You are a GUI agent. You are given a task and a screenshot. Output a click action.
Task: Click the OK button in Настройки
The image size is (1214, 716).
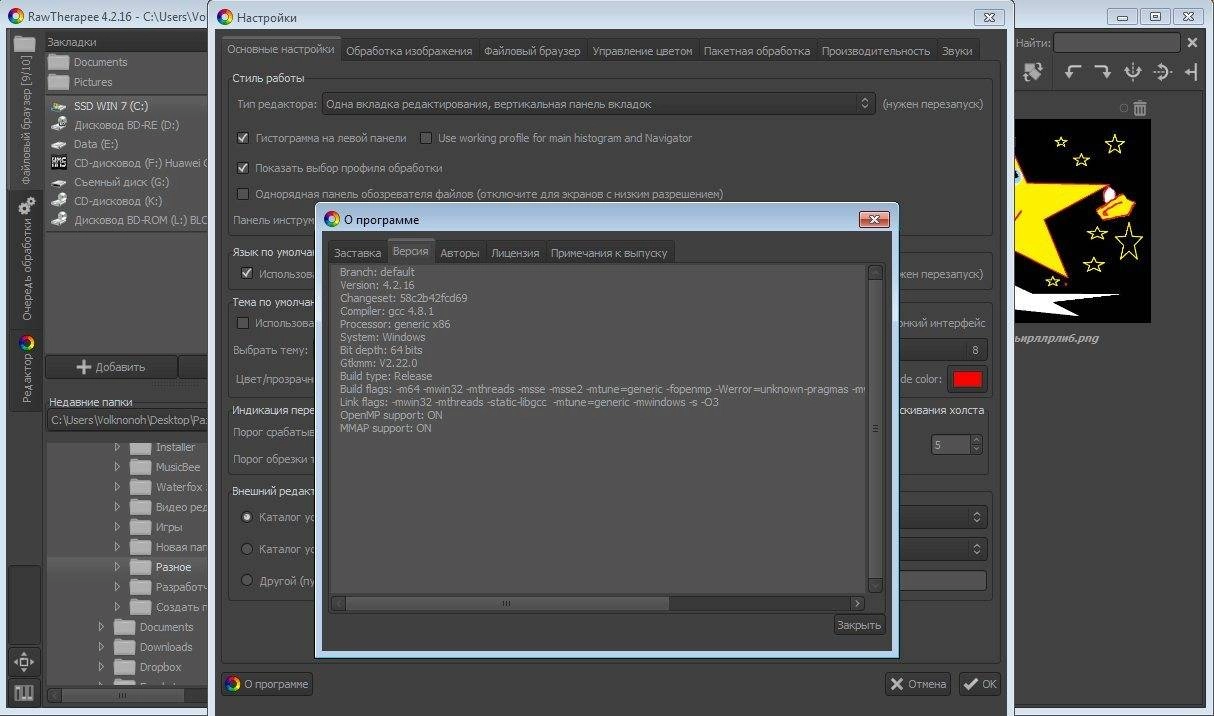point(980,684)
